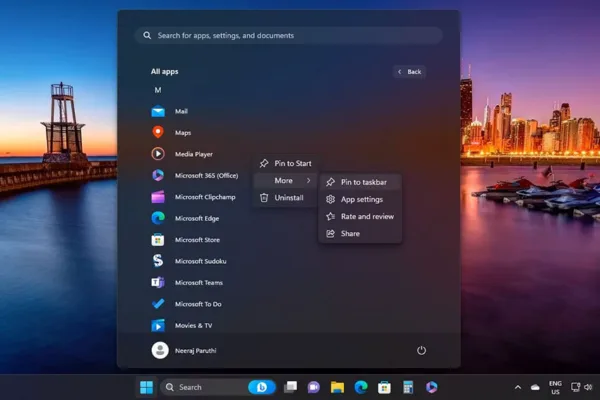Expand the More submenu item
600x400 pixels.
click(x=285, y=180)
